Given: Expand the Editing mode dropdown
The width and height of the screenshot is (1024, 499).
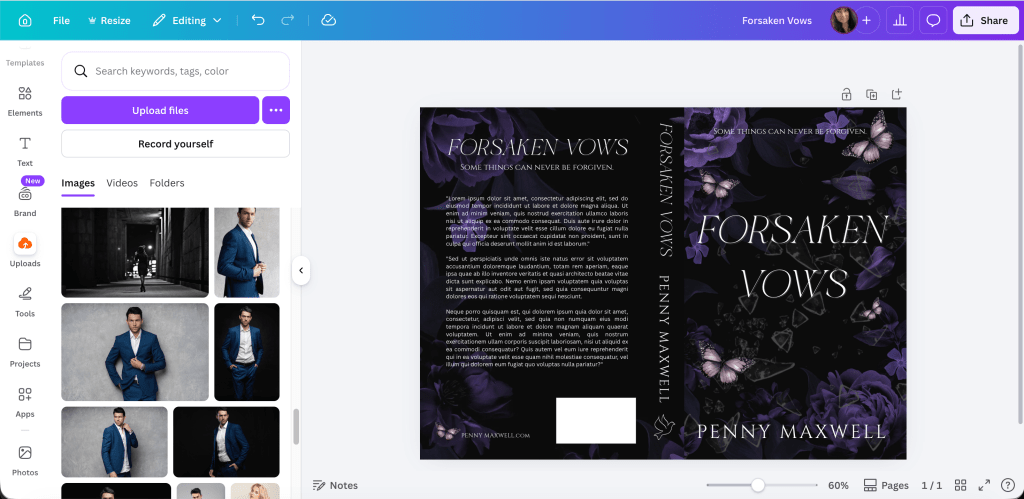Looking at the screenshot, I should 187,20.
